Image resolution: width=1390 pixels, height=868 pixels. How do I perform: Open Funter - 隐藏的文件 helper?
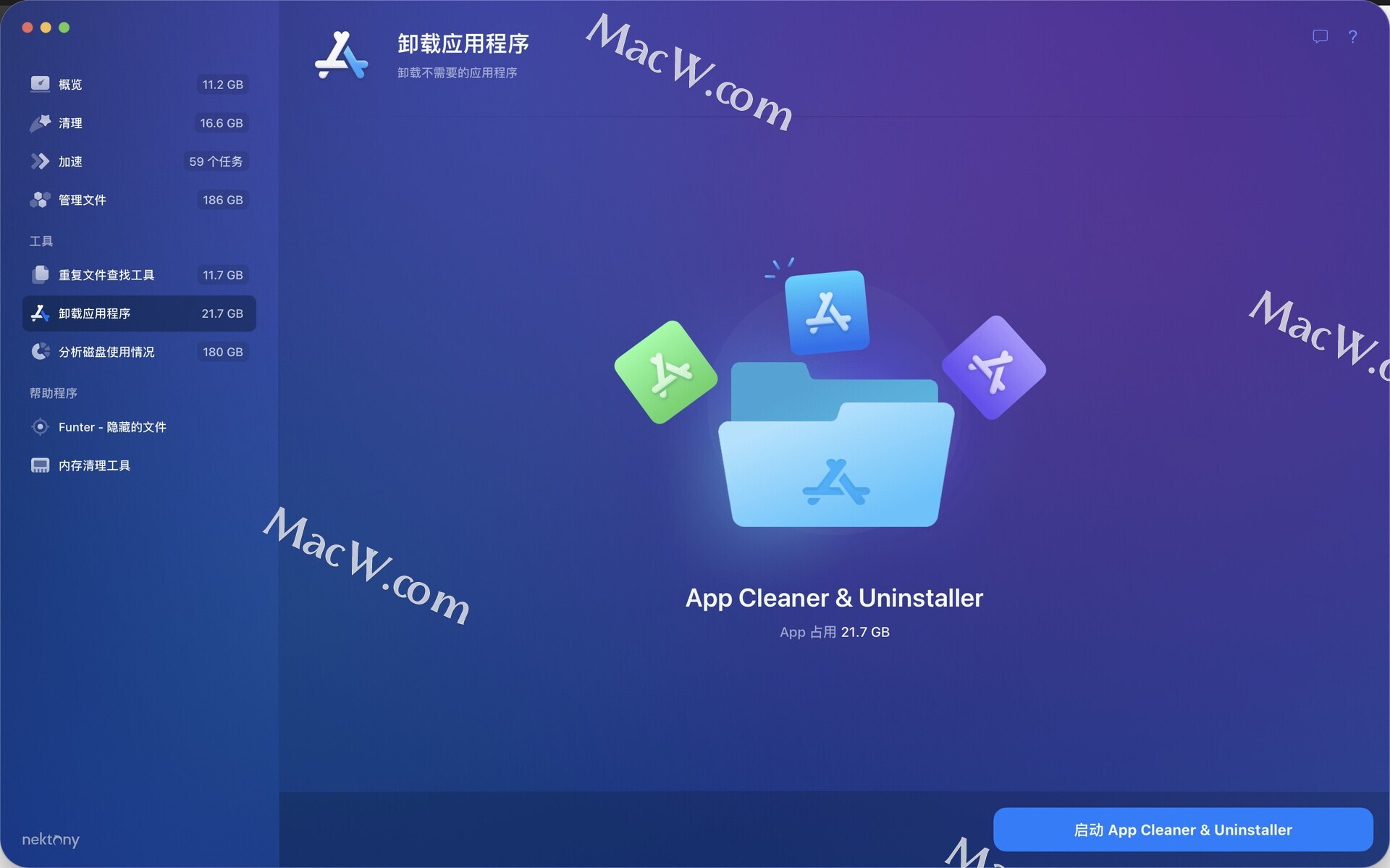tap(139, 427)
